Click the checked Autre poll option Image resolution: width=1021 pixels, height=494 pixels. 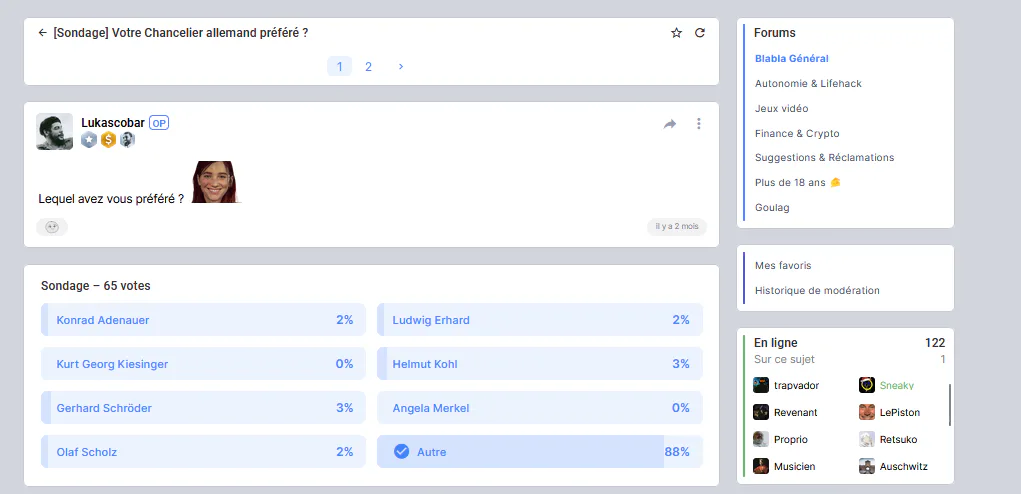[x=540, y=452]
